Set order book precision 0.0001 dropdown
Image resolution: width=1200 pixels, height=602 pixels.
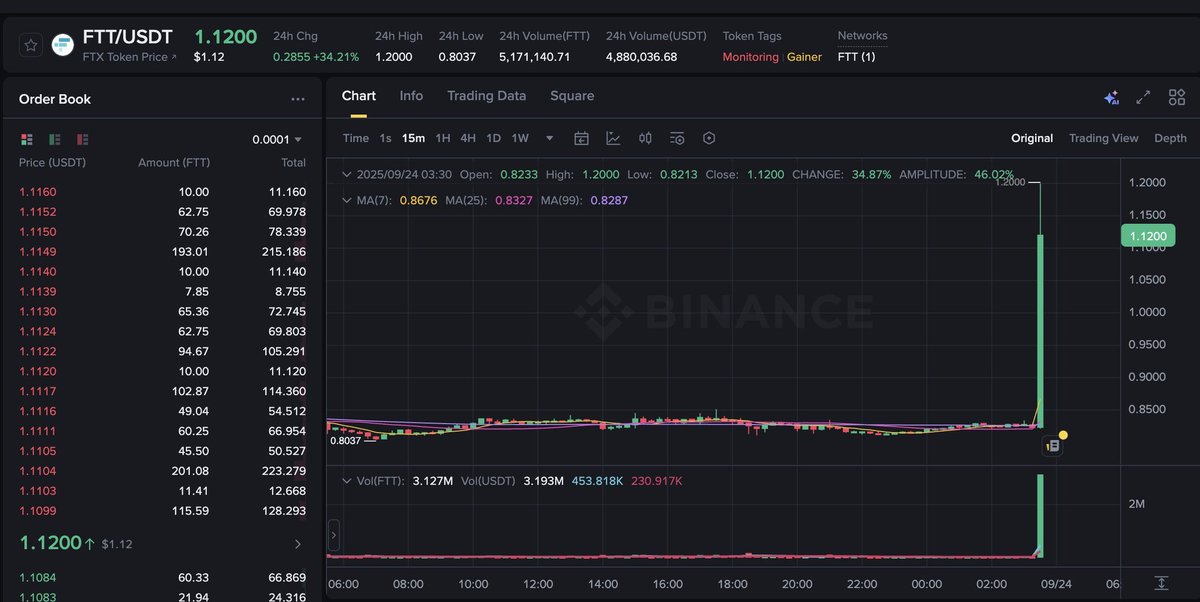point(277,139)
